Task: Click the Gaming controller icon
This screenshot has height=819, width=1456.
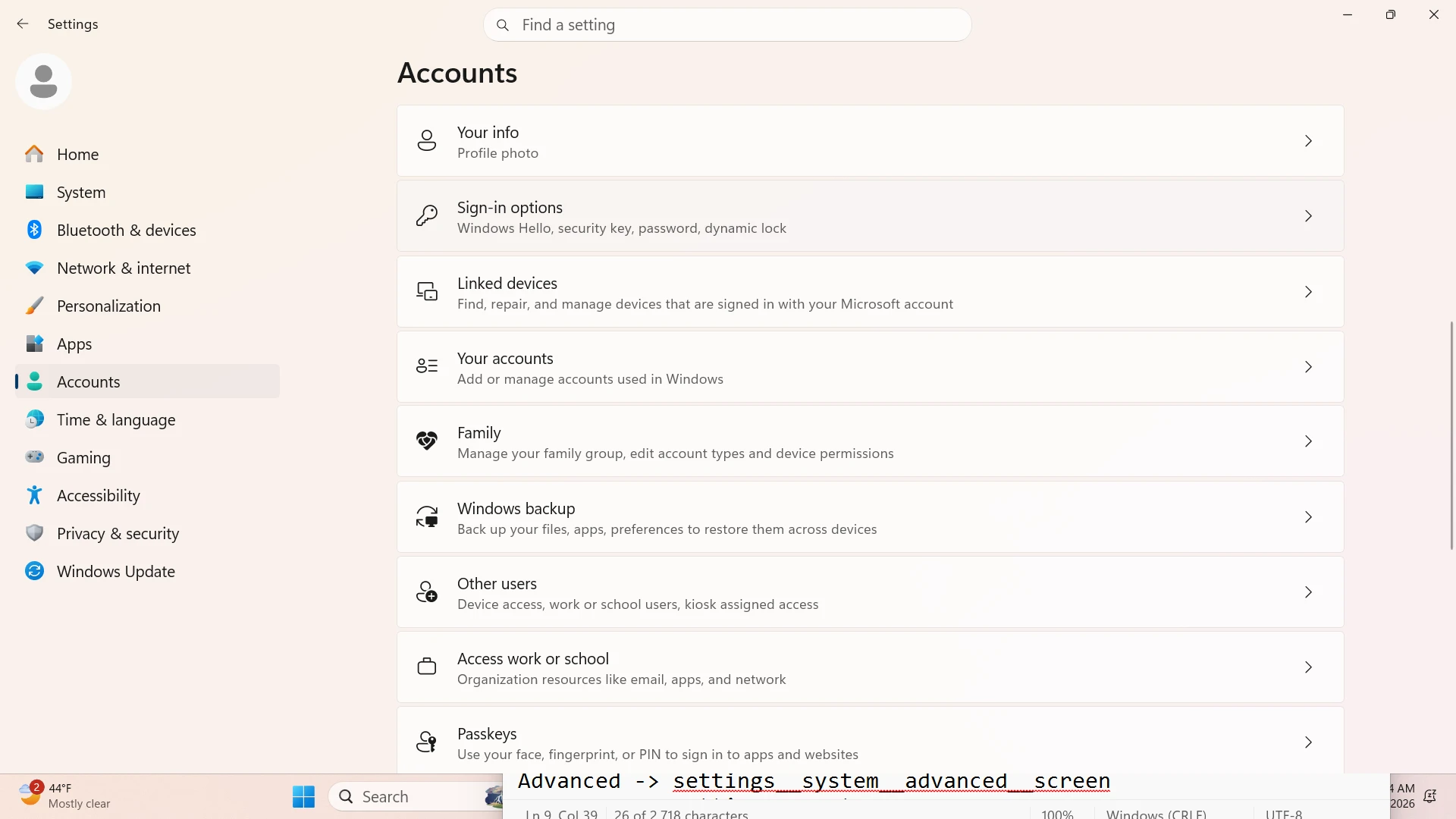Action: pyautogui.click(x=34, y=457)
